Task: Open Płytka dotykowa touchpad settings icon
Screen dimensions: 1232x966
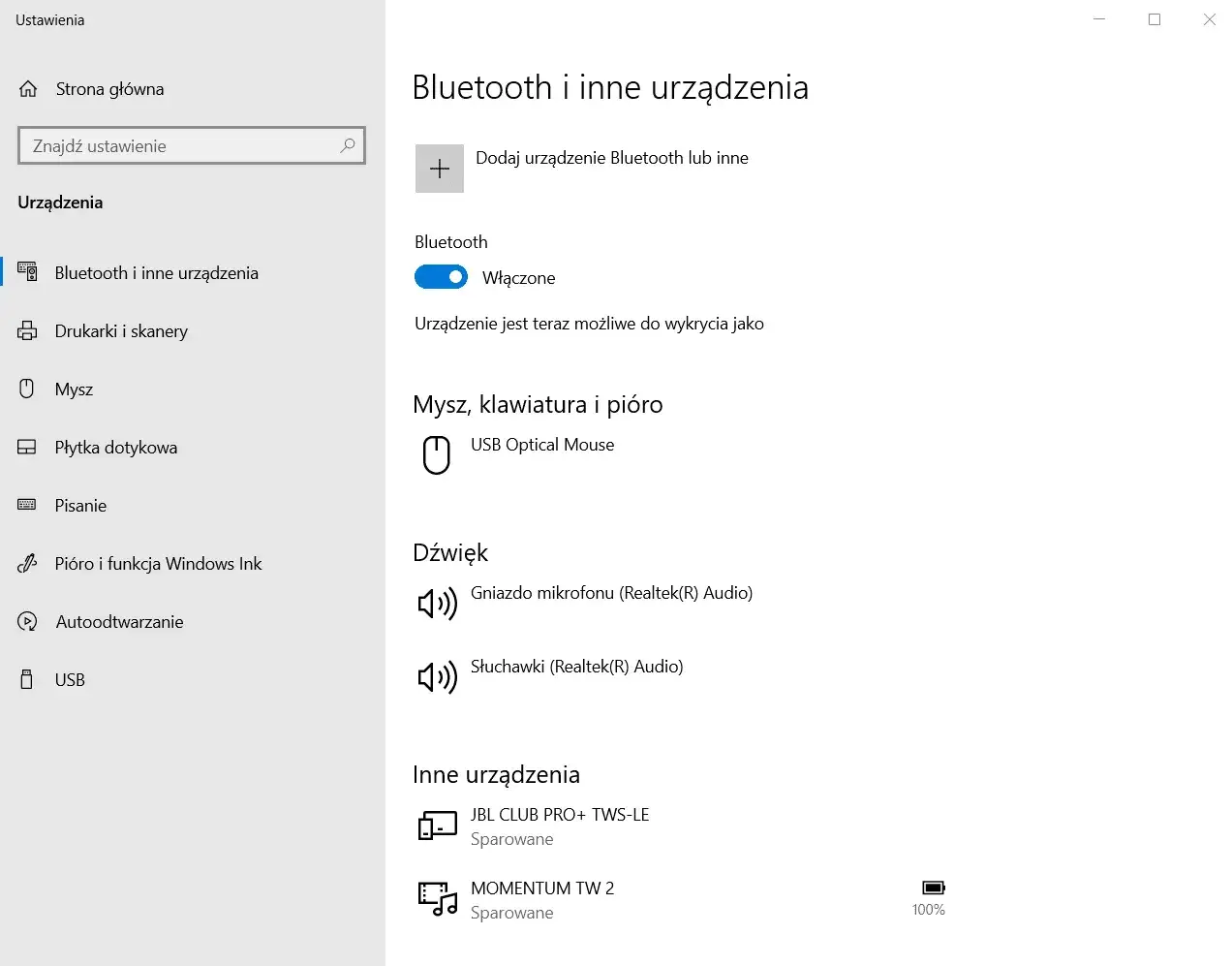Action: 26,447
